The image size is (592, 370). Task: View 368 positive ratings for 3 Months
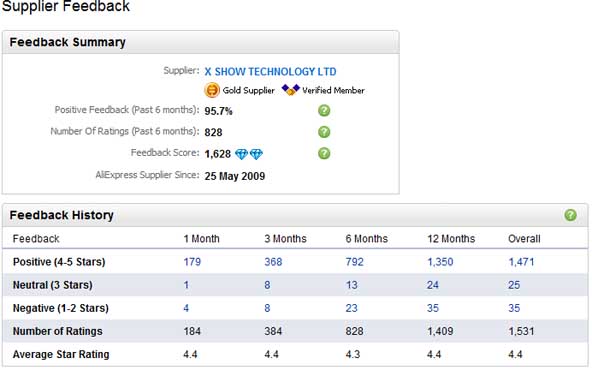click(273, 262)
